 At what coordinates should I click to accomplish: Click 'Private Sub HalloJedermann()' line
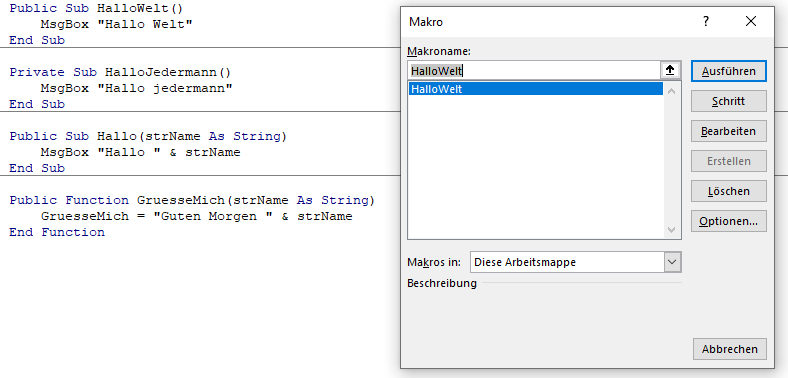click(x=120, y=72)
